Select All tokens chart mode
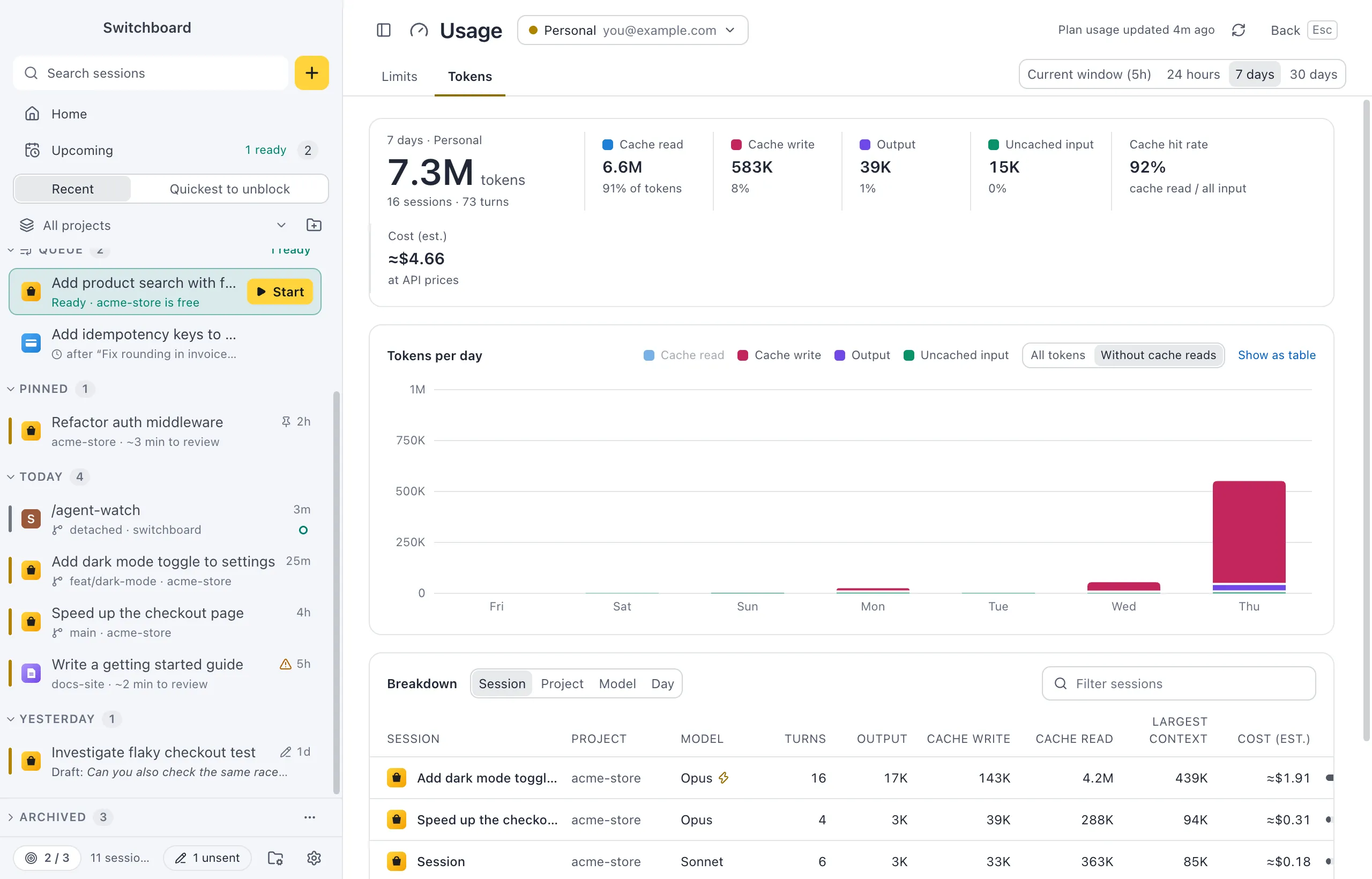1372x879 pixels. pos(1057,355)
